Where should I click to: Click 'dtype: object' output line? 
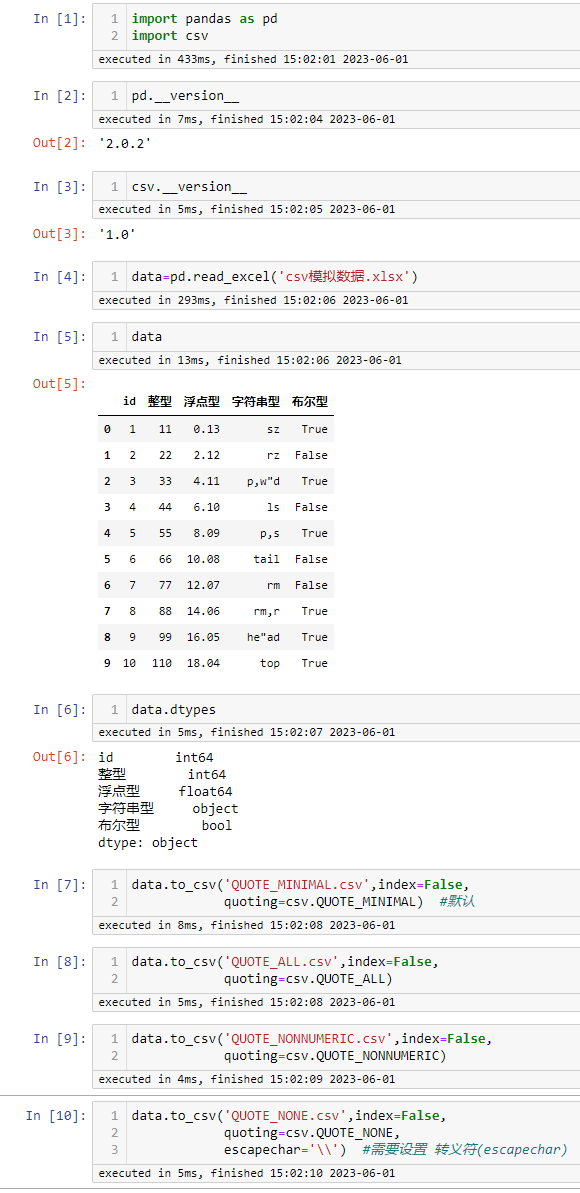tap(148, 842)
